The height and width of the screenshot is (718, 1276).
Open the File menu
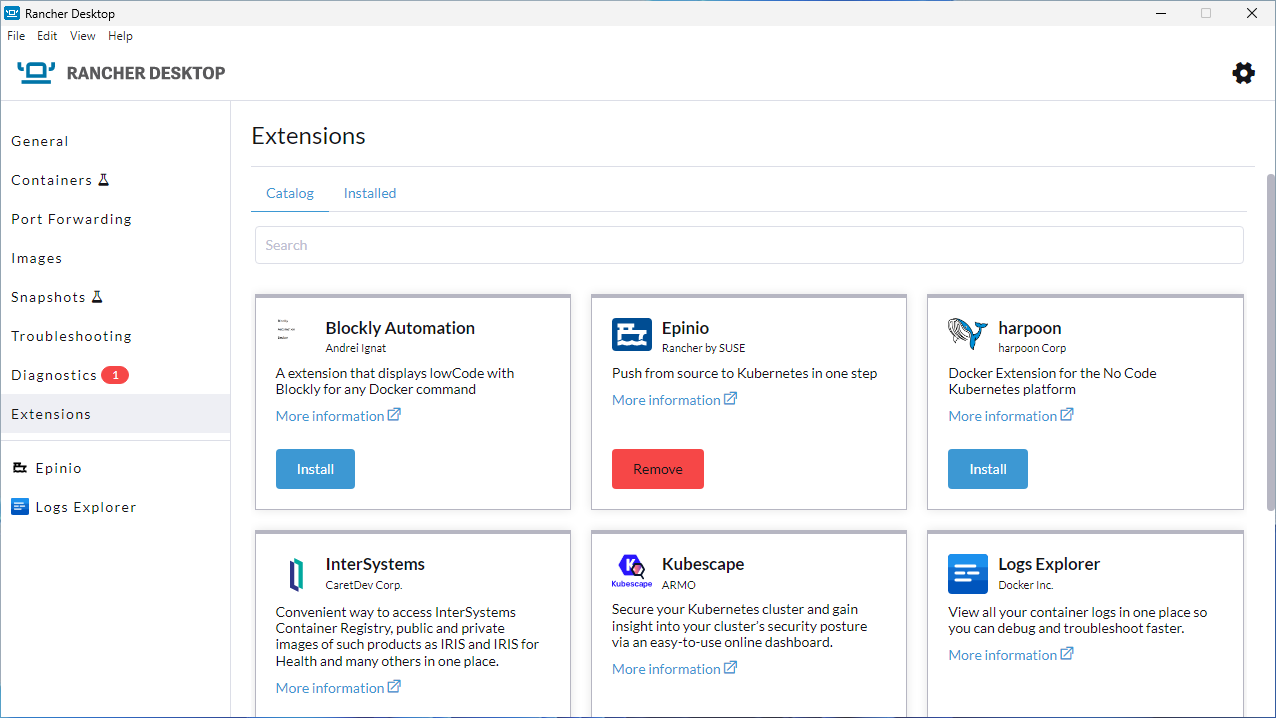16,36
